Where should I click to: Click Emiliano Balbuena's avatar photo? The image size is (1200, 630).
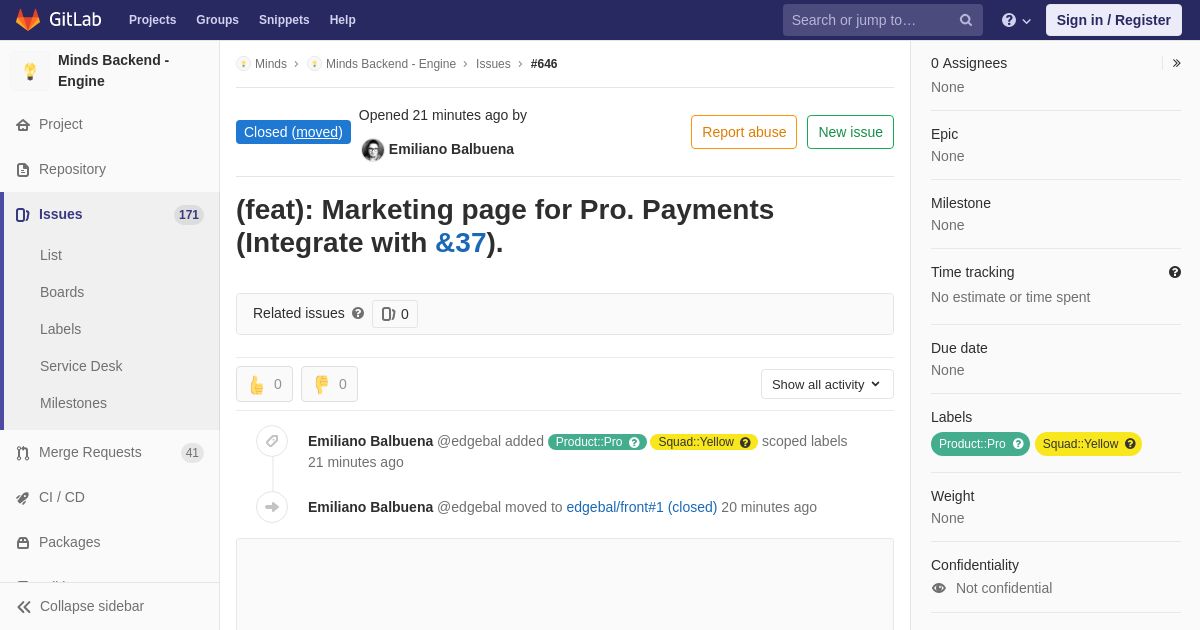373,150
